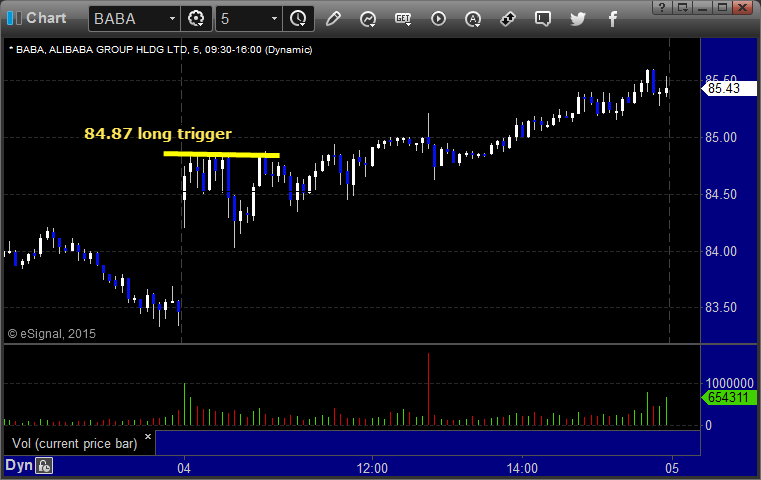
Task: Click the tall red volume spike bar
Action: [x=428, y=389]
